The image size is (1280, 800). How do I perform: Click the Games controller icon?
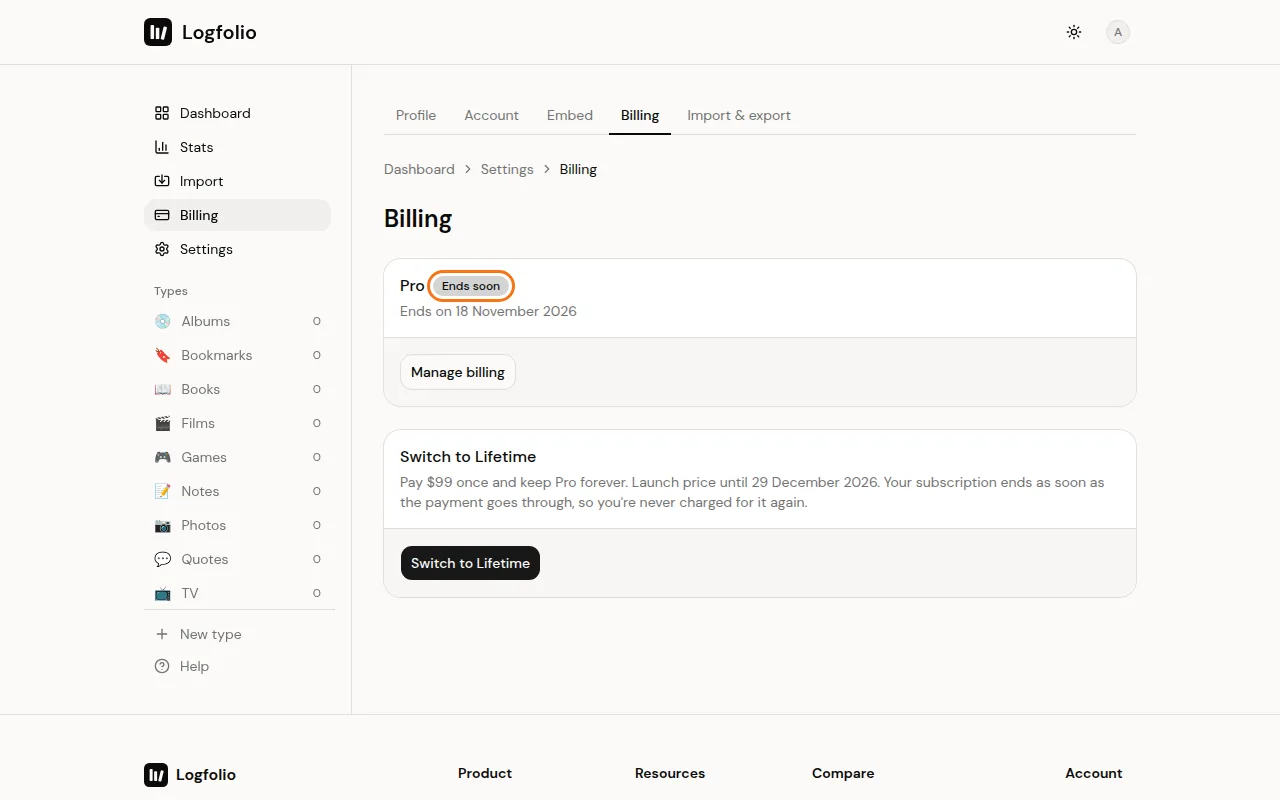click(x=163, y=457)
